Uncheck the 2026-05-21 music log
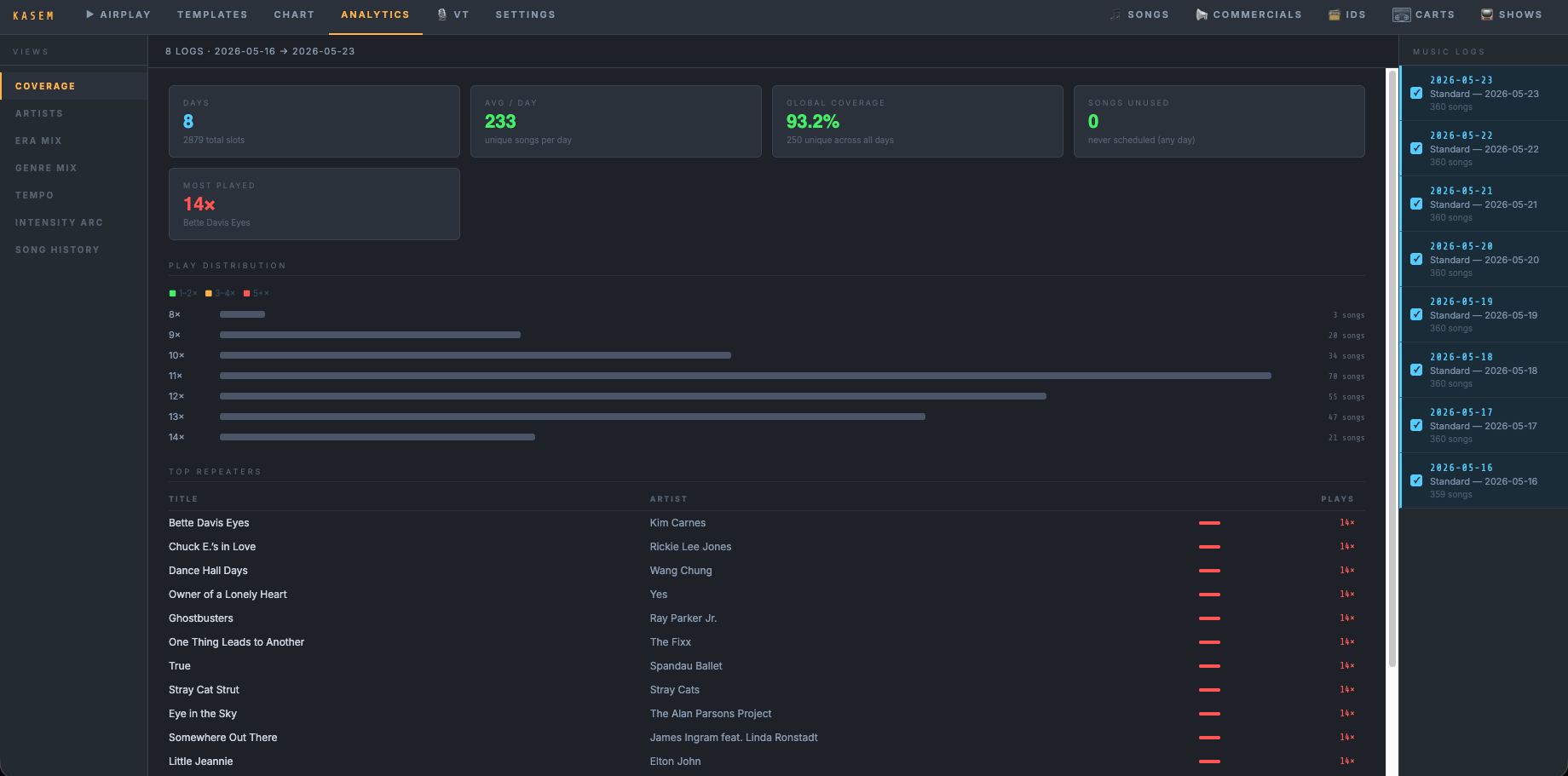1568x776 pixels. (x=1416, y=204)
